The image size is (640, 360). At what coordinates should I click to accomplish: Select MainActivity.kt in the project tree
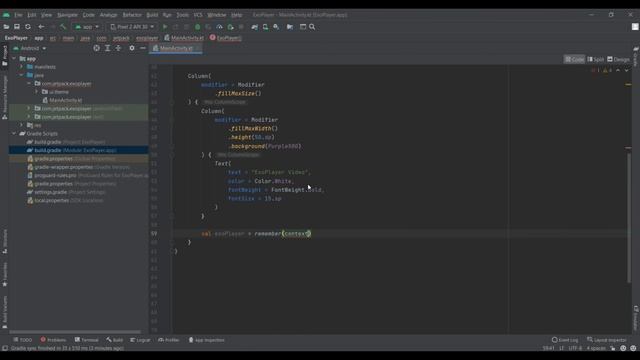pos(62,100)
